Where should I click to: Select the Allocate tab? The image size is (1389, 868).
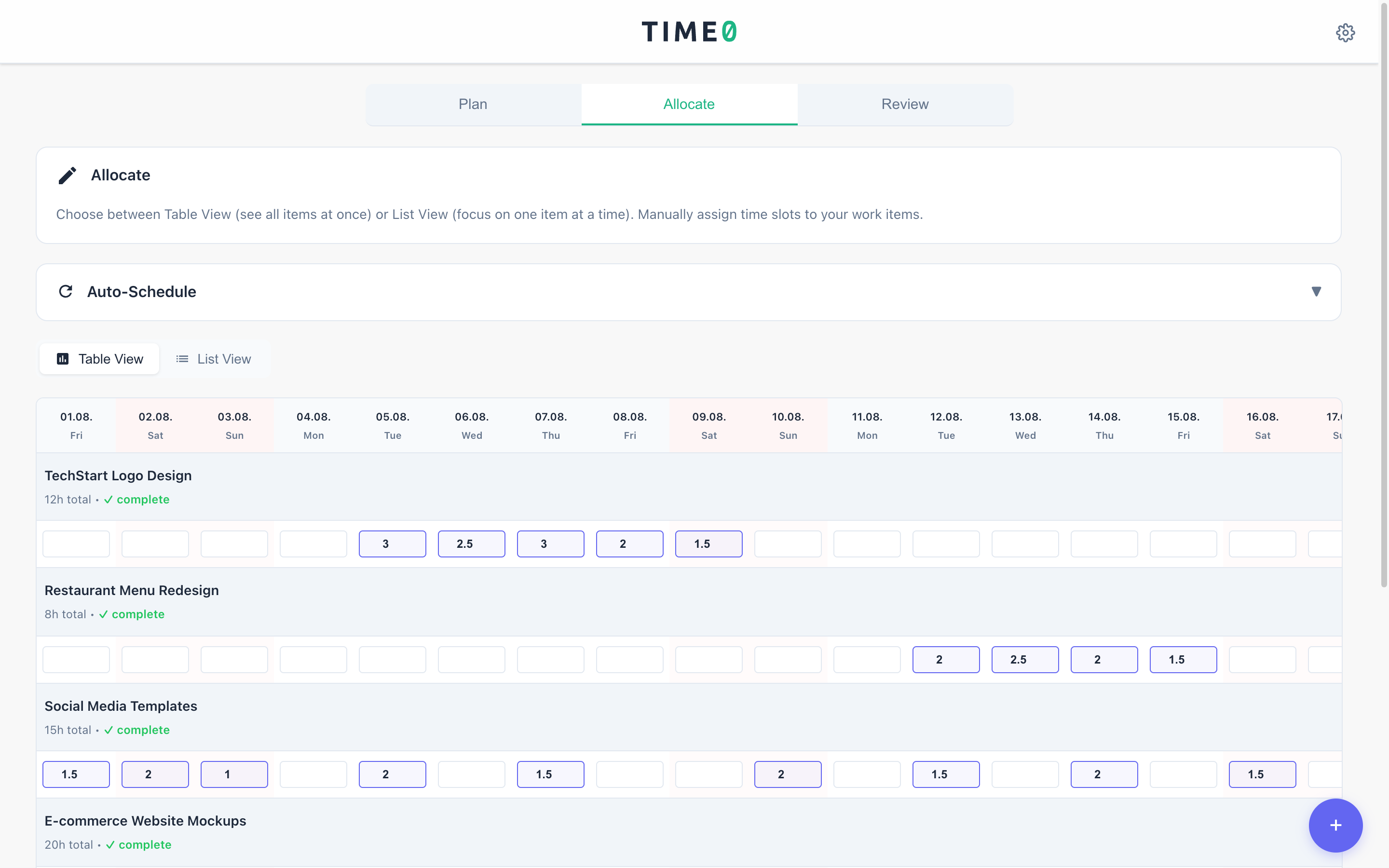[x=689, y=104]
